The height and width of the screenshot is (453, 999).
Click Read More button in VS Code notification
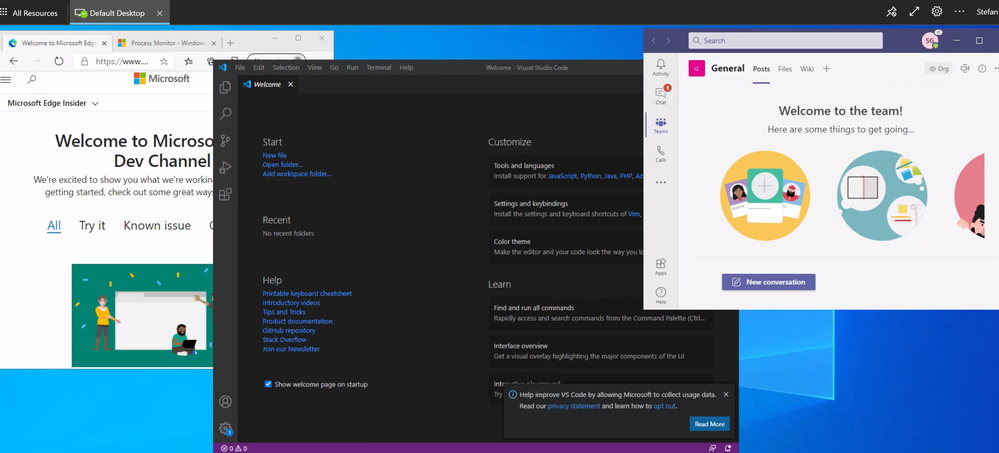click(709, 424)
